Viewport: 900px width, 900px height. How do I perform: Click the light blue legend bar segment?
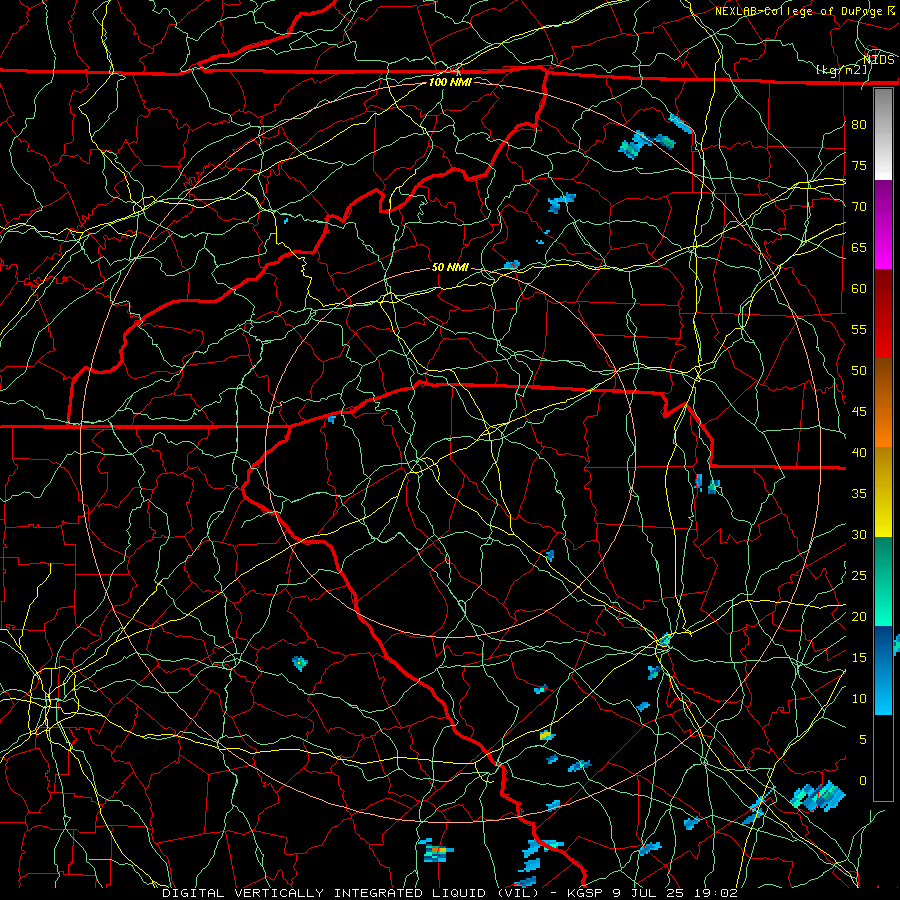point(883,670)
